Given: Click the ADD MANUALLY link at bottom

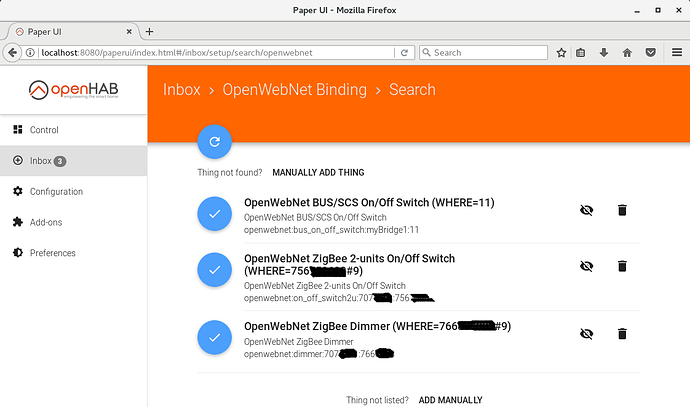Looking at the screenshot, I should pos(450,400).
